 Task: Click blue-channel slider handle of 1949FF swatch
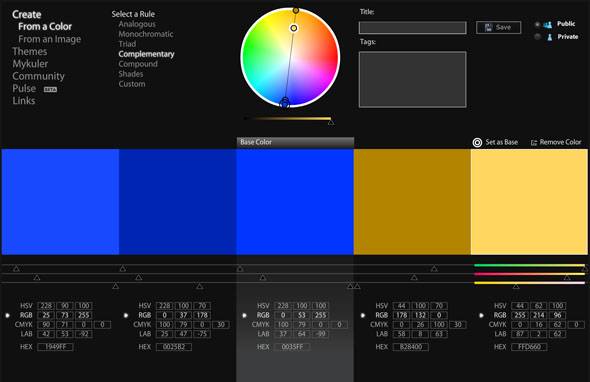pyautogui.click(x=116, y=286)
